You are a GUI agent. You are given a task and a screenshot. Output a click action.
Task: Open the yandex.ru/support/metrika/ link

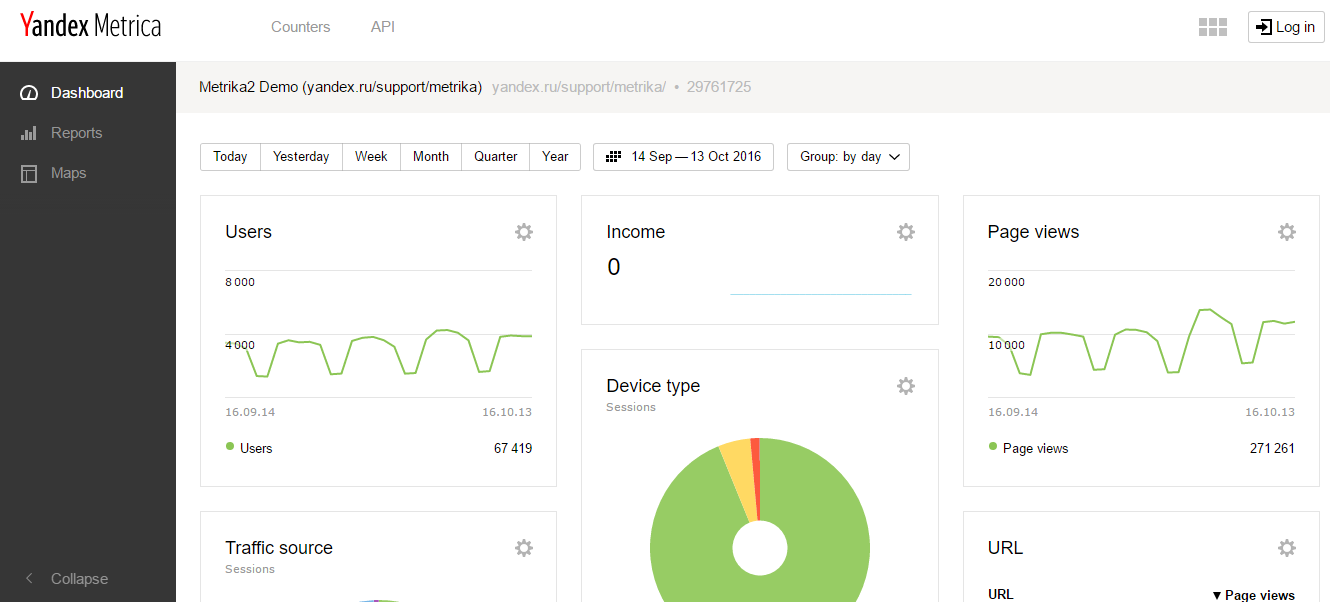(x=579, y=87)
